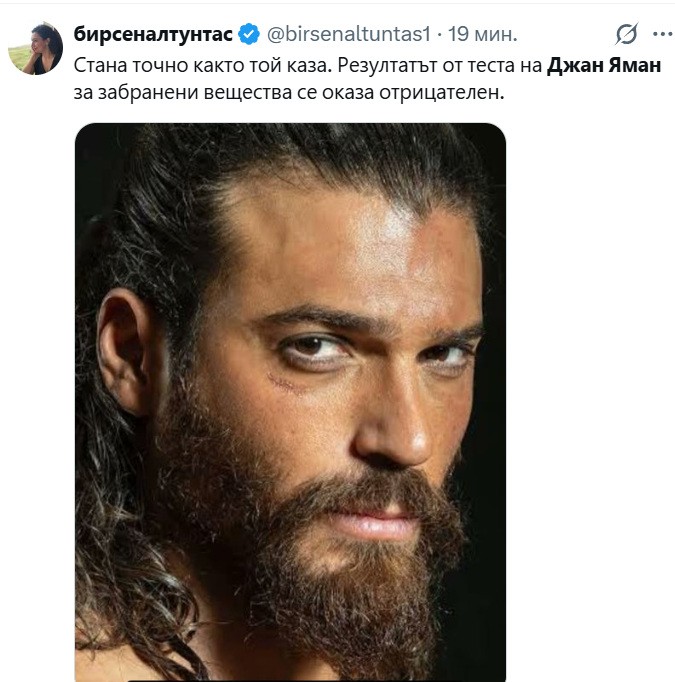Open the three-dot more options menu
The height and width of the screenshot is (682, 675).
pyautogui.click(x=662, y=34)
